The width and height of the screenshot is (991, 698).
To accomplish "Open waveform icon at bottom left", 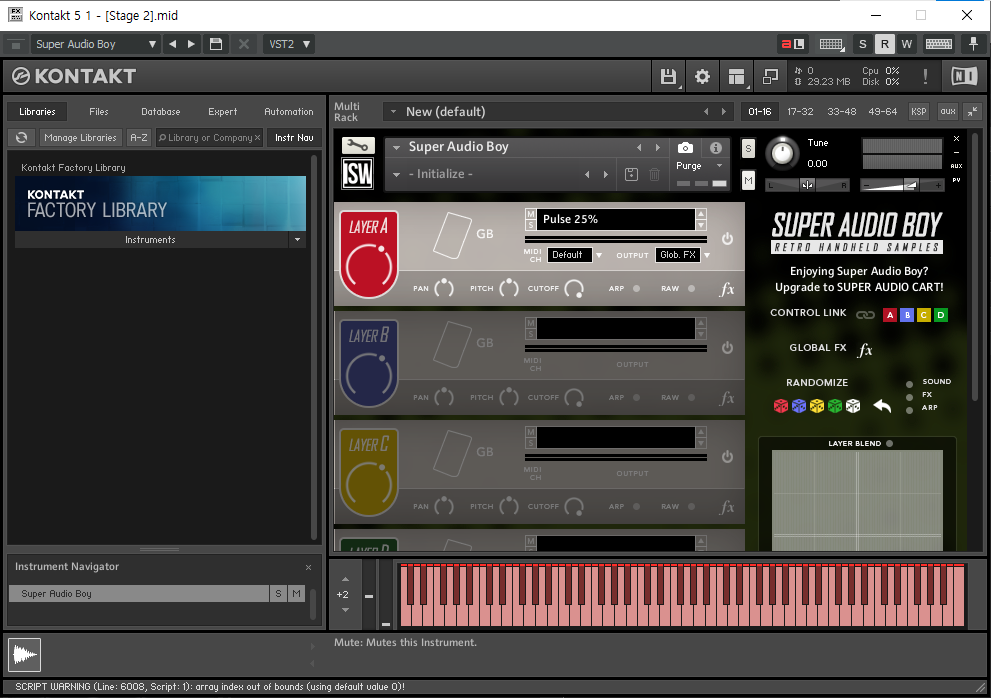I will [25, 654].
